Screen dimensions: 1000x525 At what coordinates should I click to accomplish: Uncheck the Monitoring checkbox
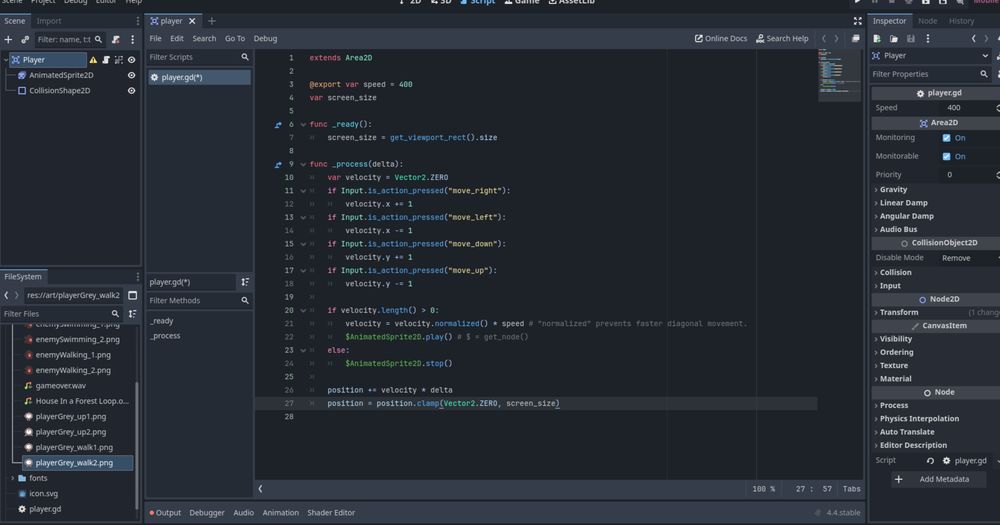pos(947,138)
